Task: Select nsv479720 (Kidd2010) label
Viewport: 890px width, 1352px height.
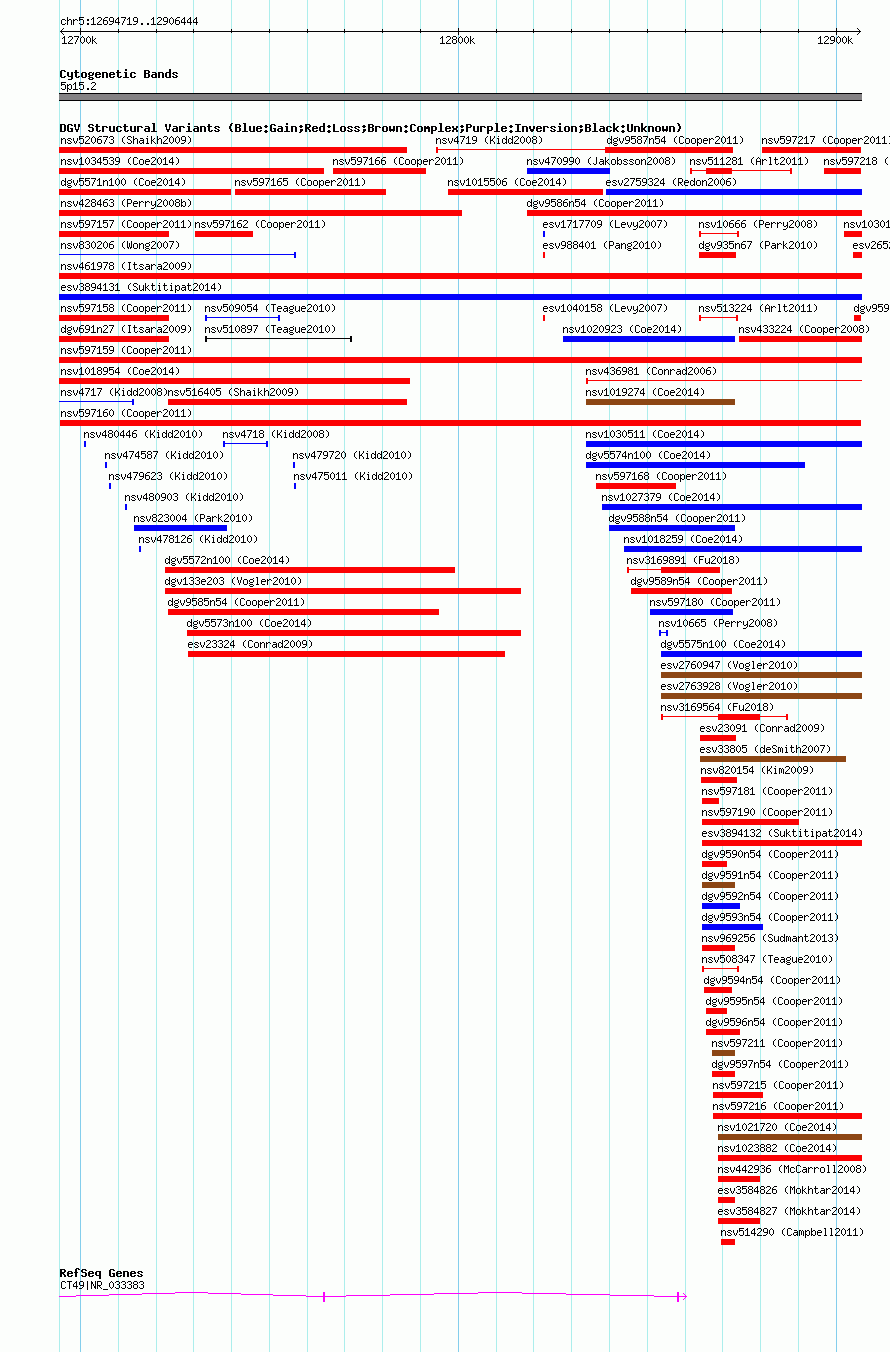Action: coord(352,455)
